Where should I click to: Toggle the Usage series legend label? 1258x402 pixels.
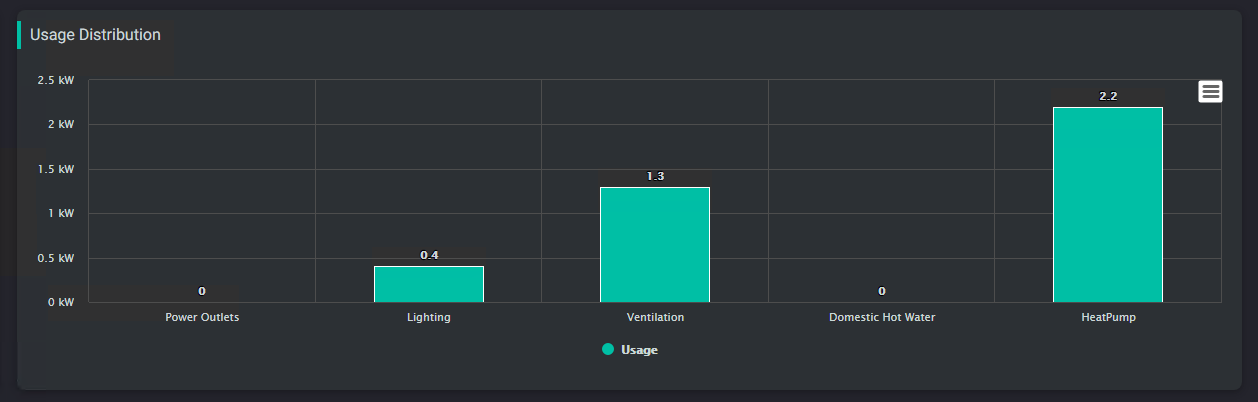(x=639, y=350)
